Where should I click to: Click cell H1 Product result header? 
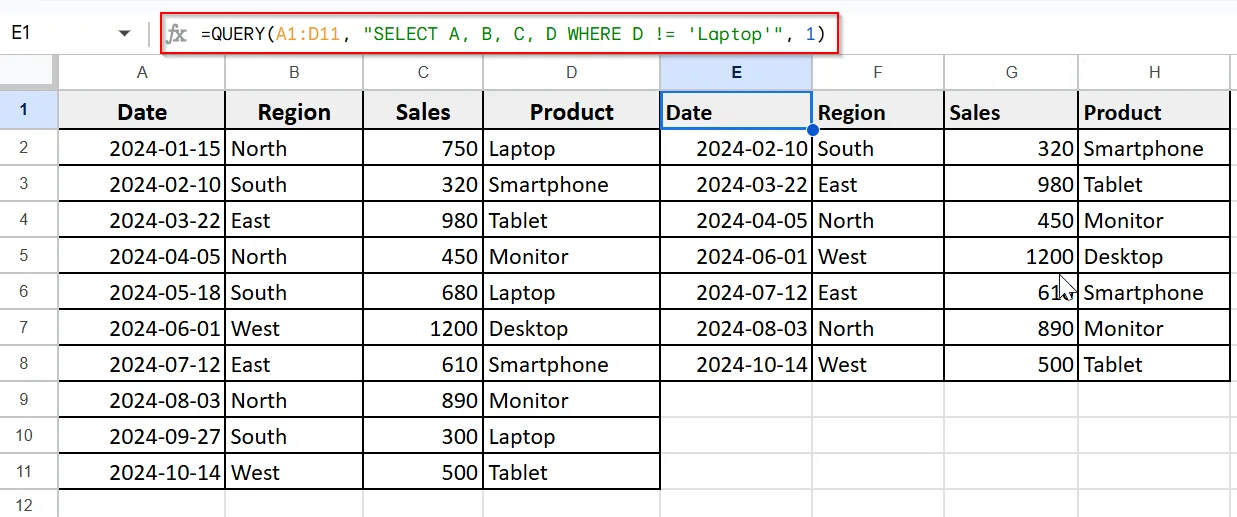(x=1154, y=112)
